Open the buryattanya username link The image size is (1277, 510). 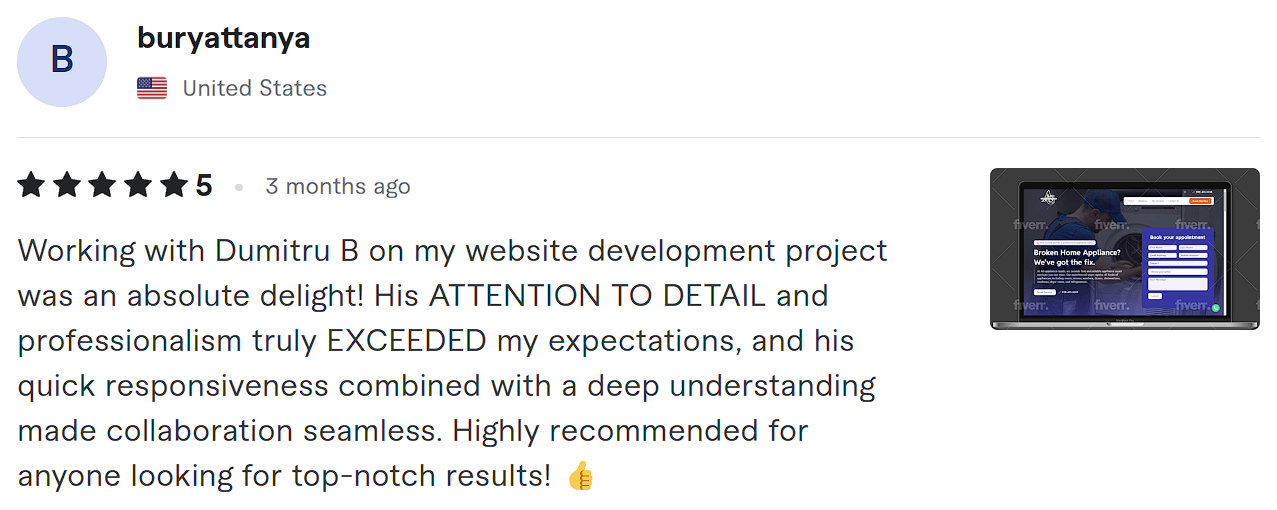[x=223, y=38]
